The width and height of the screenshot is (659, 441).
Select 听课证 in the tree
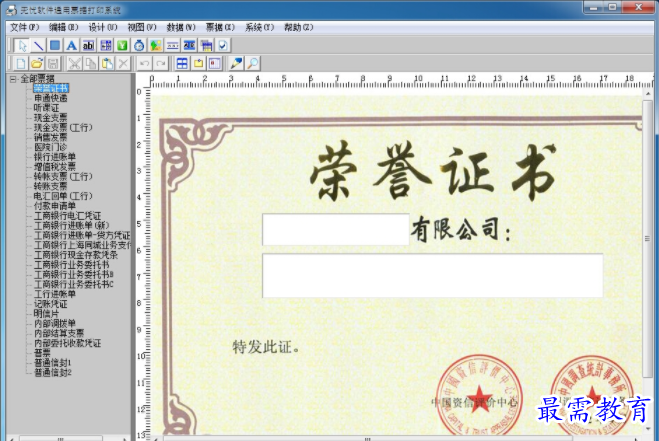[46, 108]
